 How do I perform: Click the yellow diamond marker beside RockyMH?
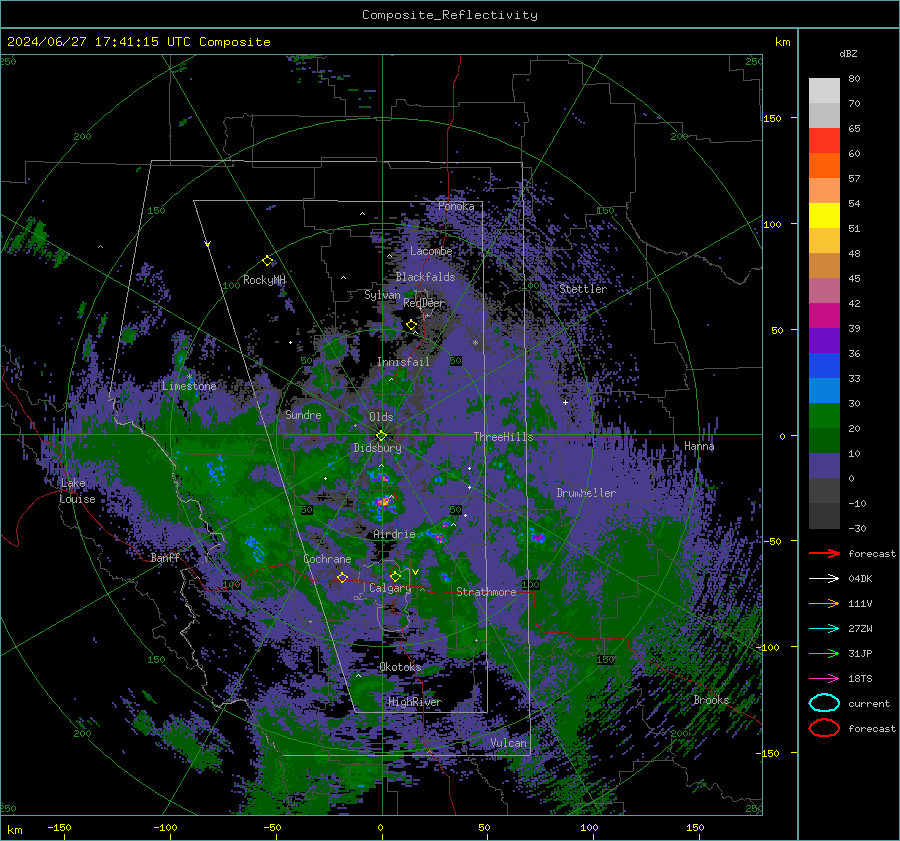tap(267, 261)
